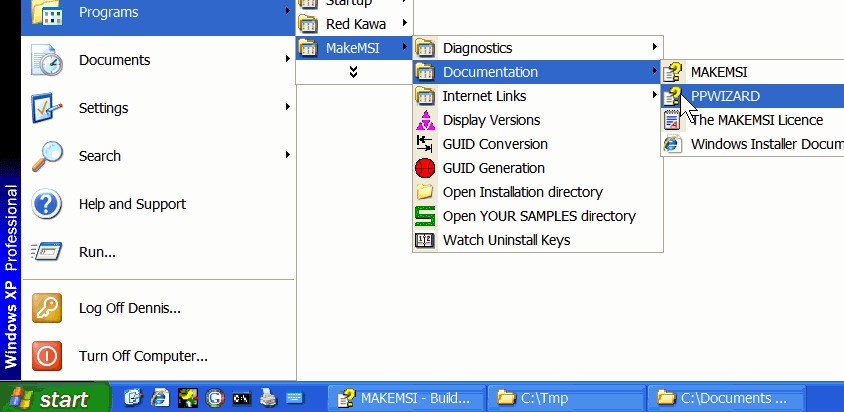
Task: Open Watch Uninstall Keys utility
Action: (506, 240)
